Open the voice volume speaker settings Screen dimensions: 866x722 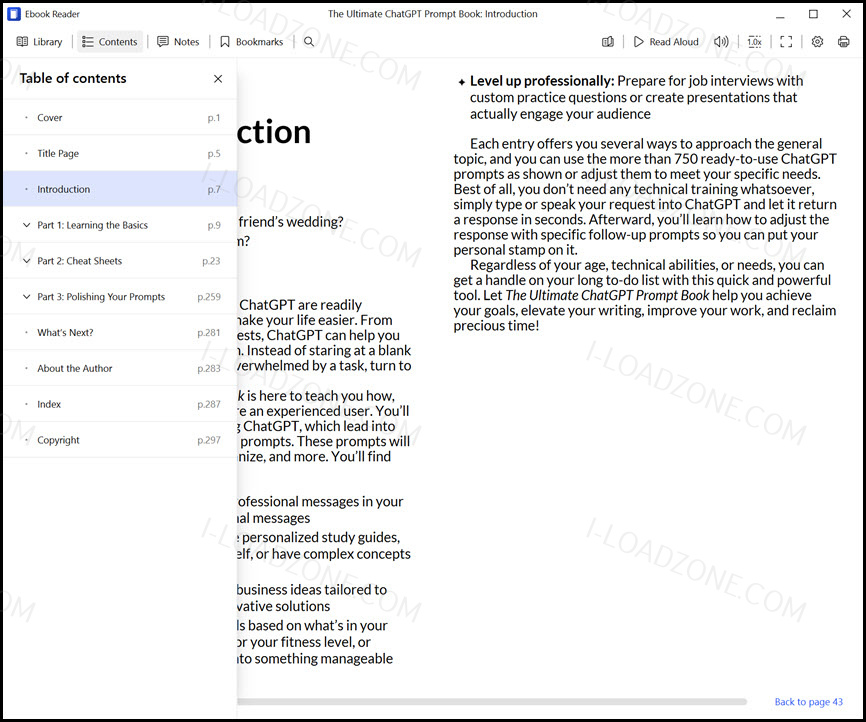point(721,41)
